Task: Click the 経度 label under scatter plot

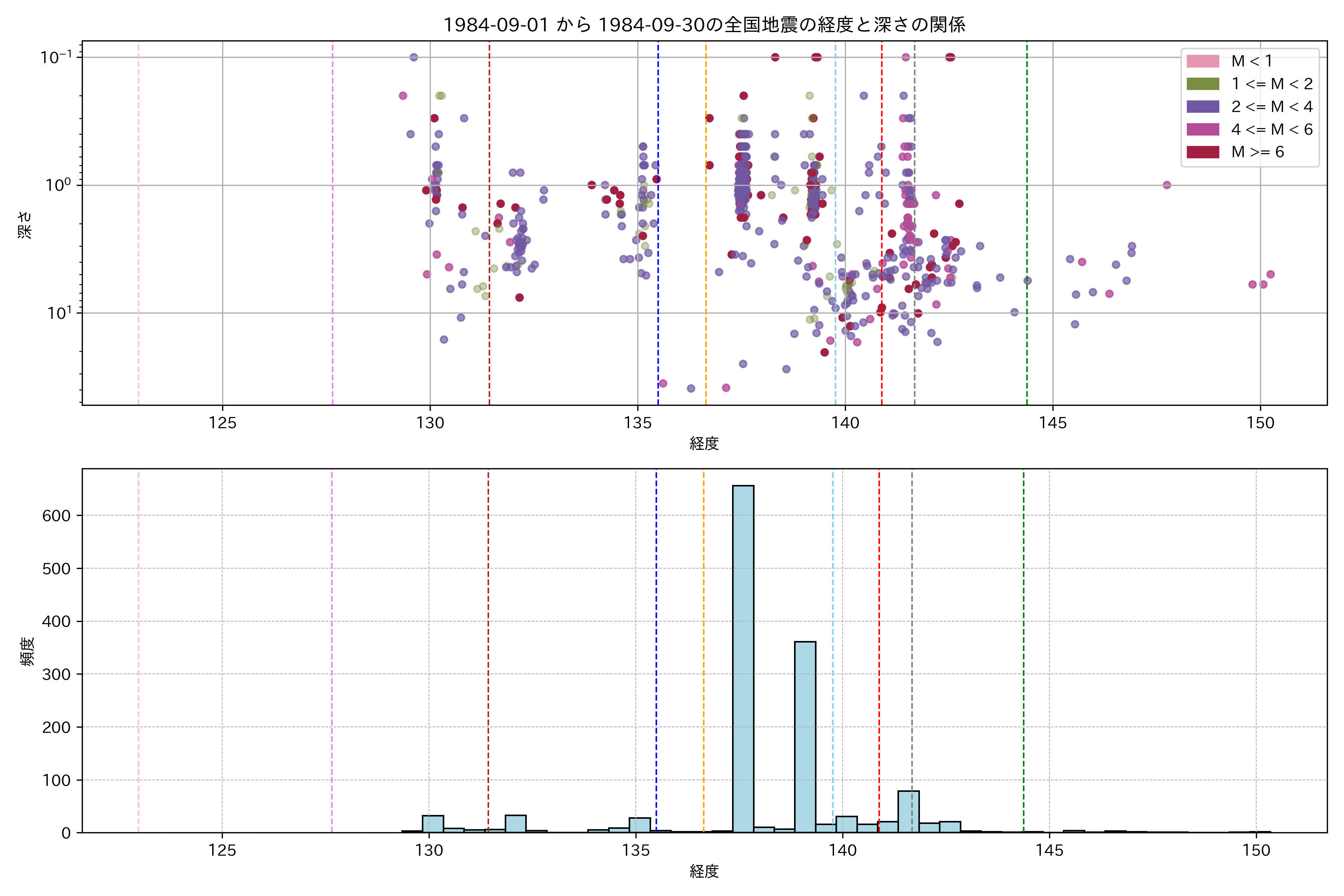Action: pyautogui.click(x=704, y=444)
